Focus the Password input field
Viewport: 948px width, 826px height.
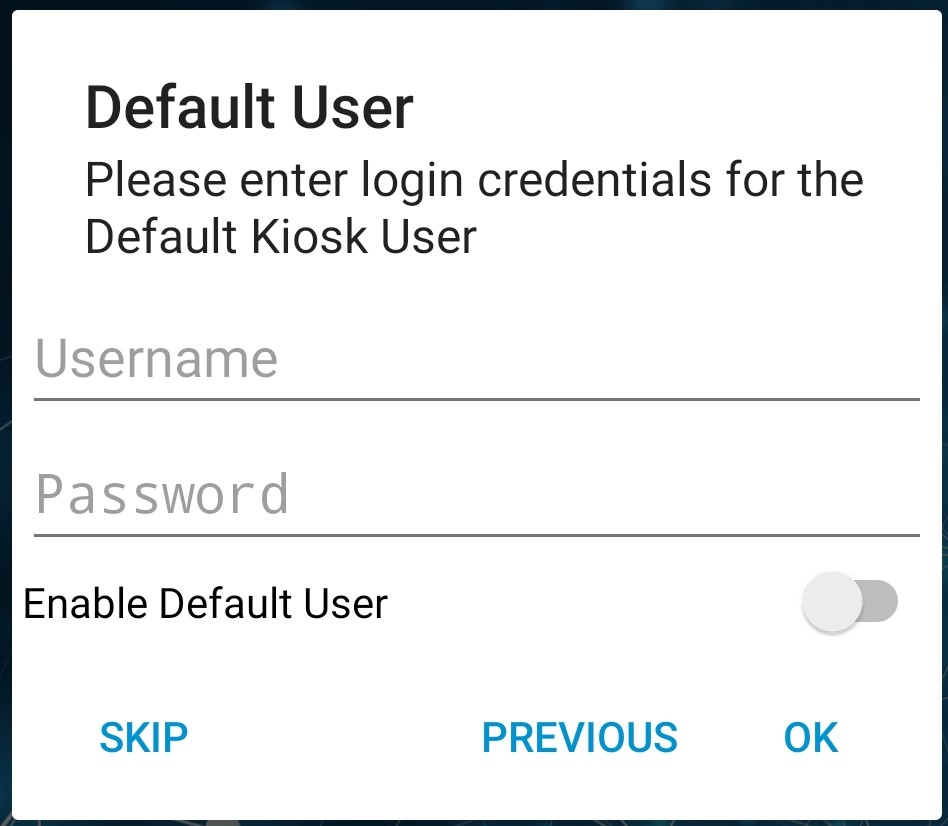(476, 496)
